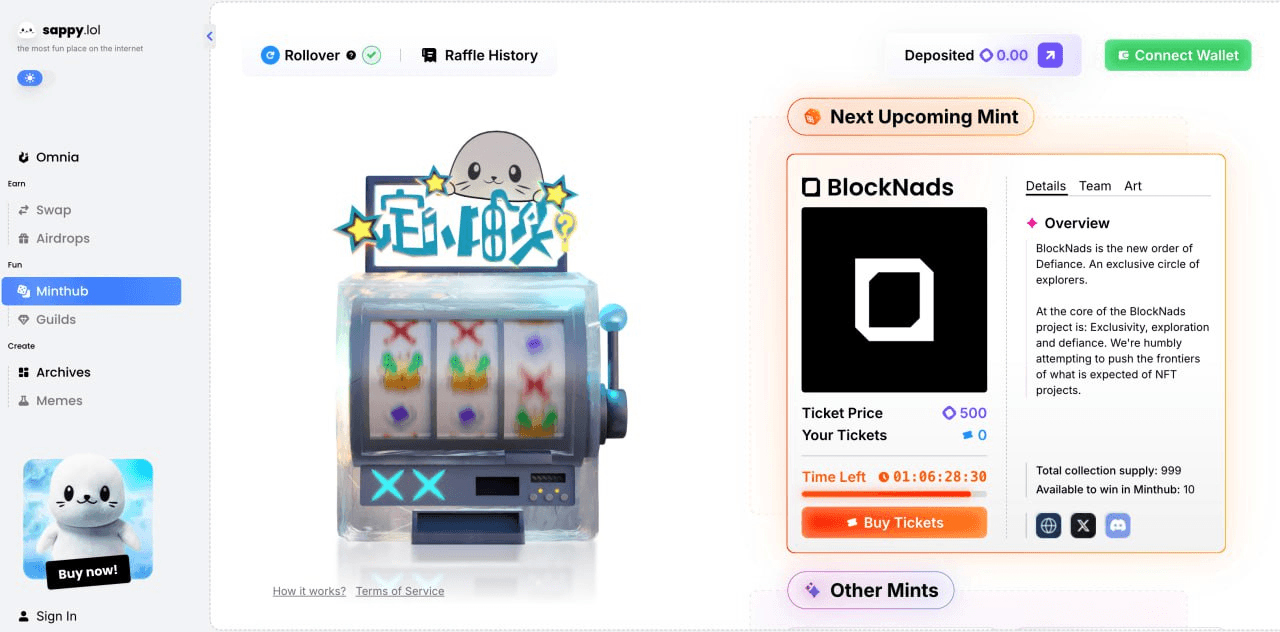Click the Time Left progress bar
This screenshot has width=1280, height=632.
[x=894, y=494]
